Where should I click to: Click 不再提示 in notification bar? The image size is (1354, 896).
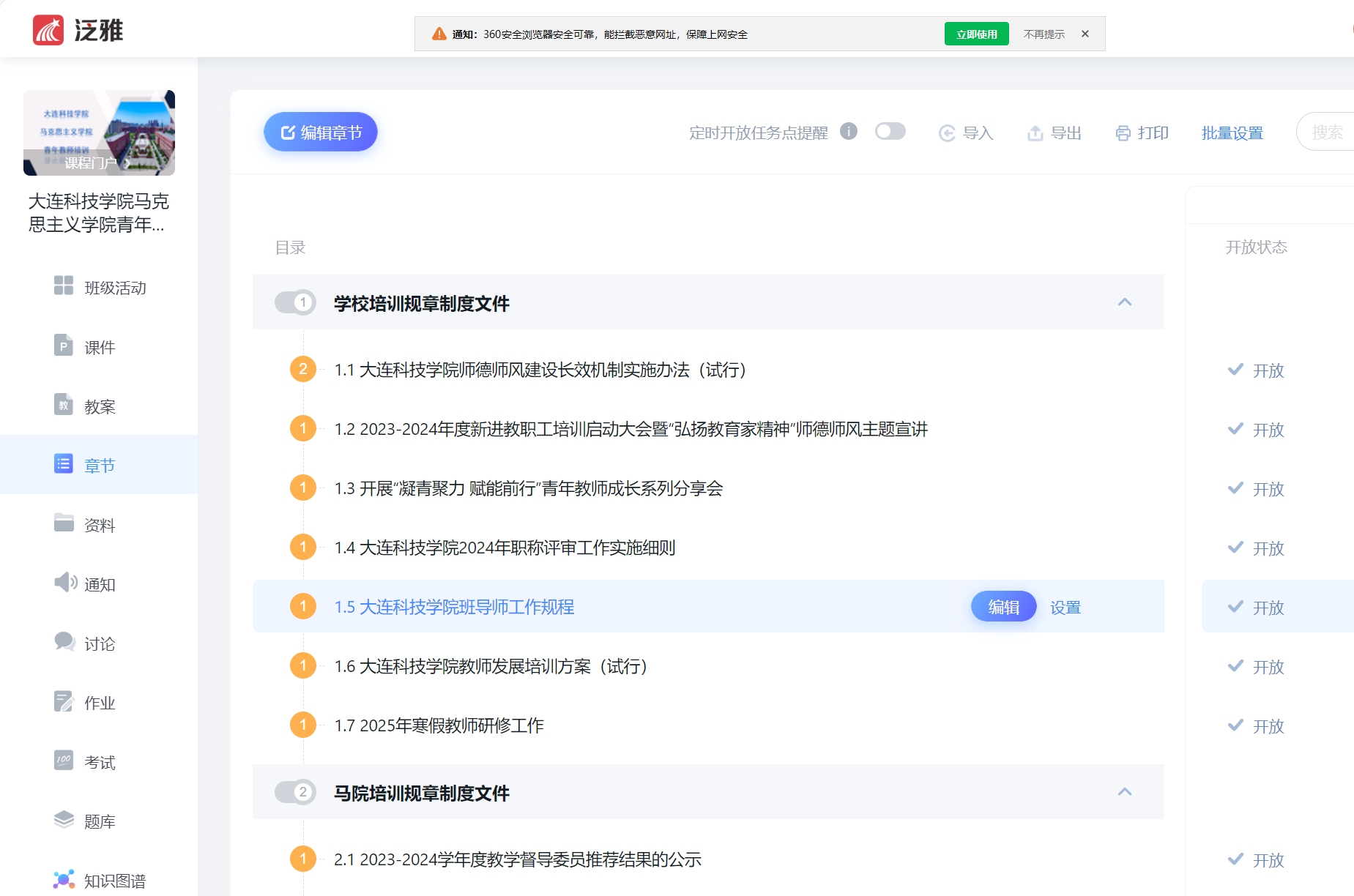click(x=1044, y=34)
